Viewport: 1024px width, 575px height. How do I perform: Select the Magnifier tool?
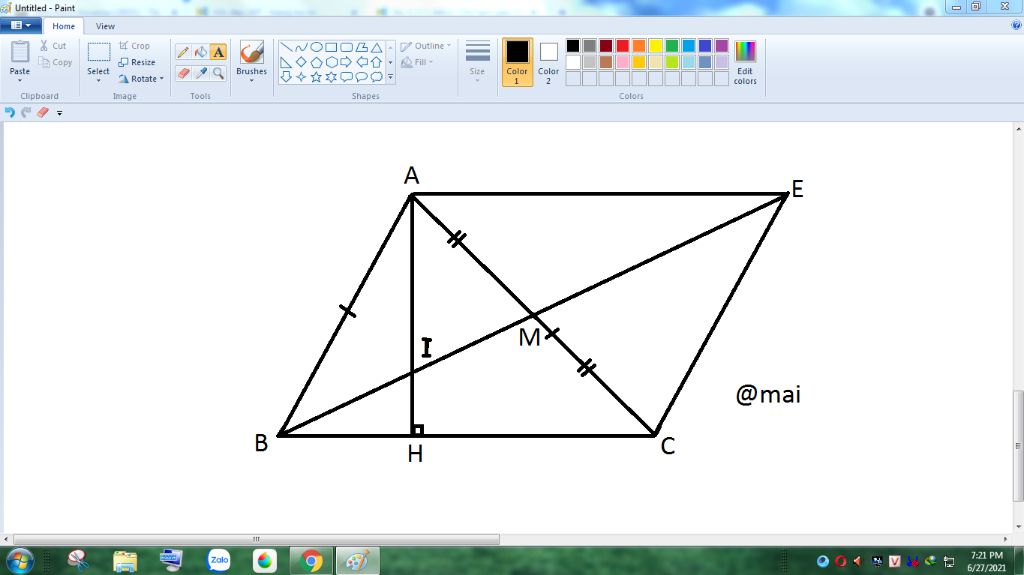(218, 73)
